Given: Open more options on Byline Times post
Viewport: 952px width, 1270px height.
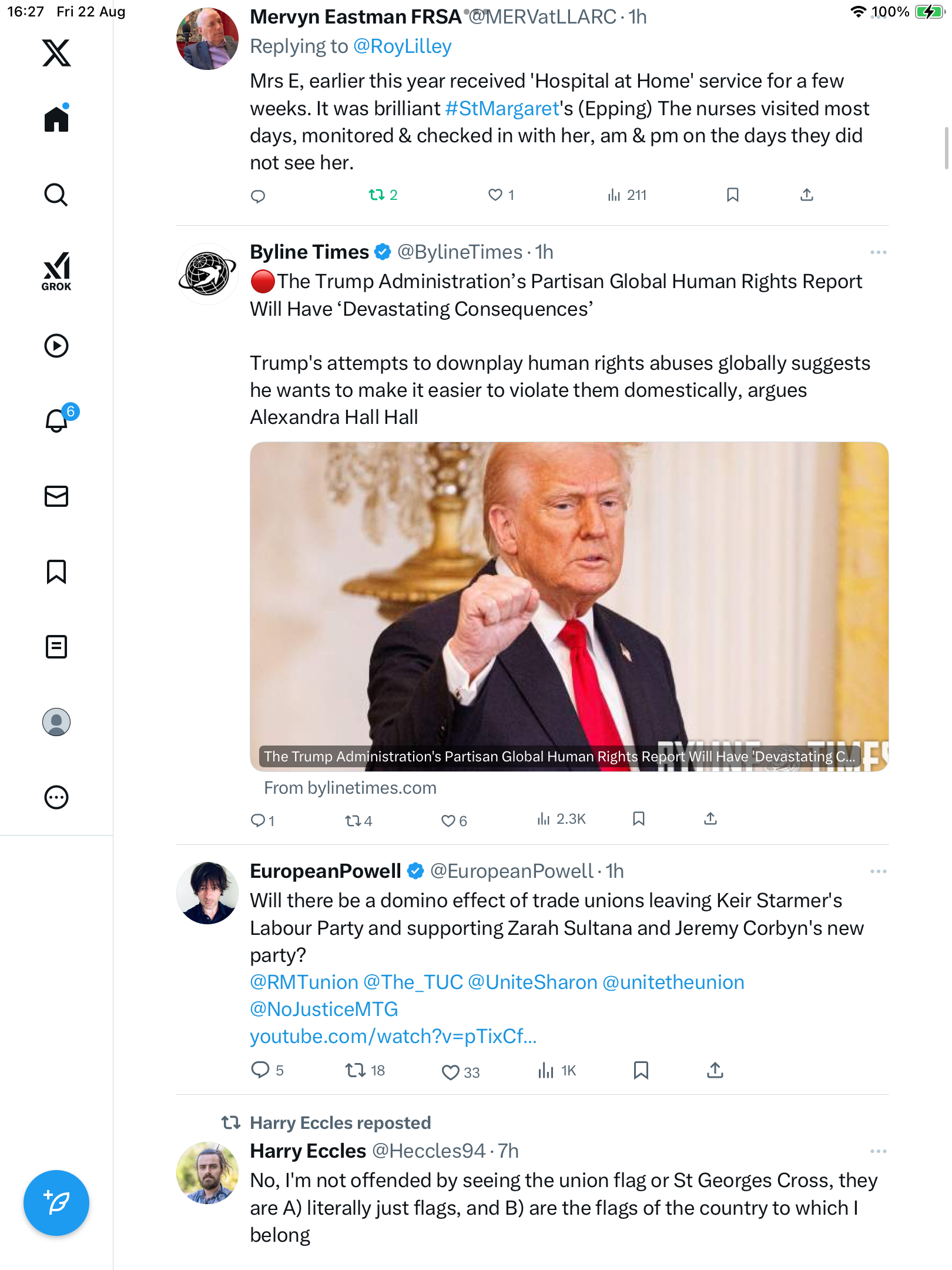Looking at the screenshot, I should click(878, 252).
